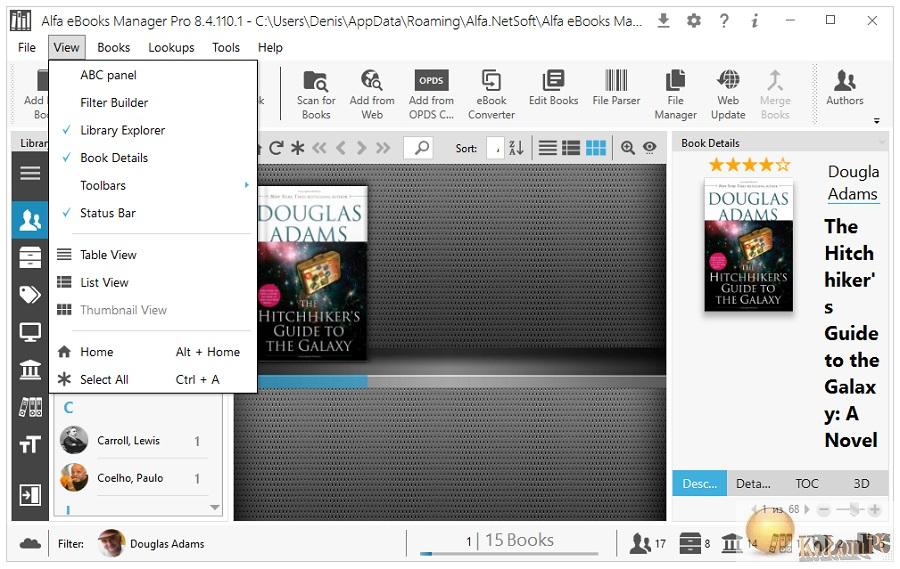Click the question mark help icon
Screen dimensions: 900x569
(x=724, y=21)
